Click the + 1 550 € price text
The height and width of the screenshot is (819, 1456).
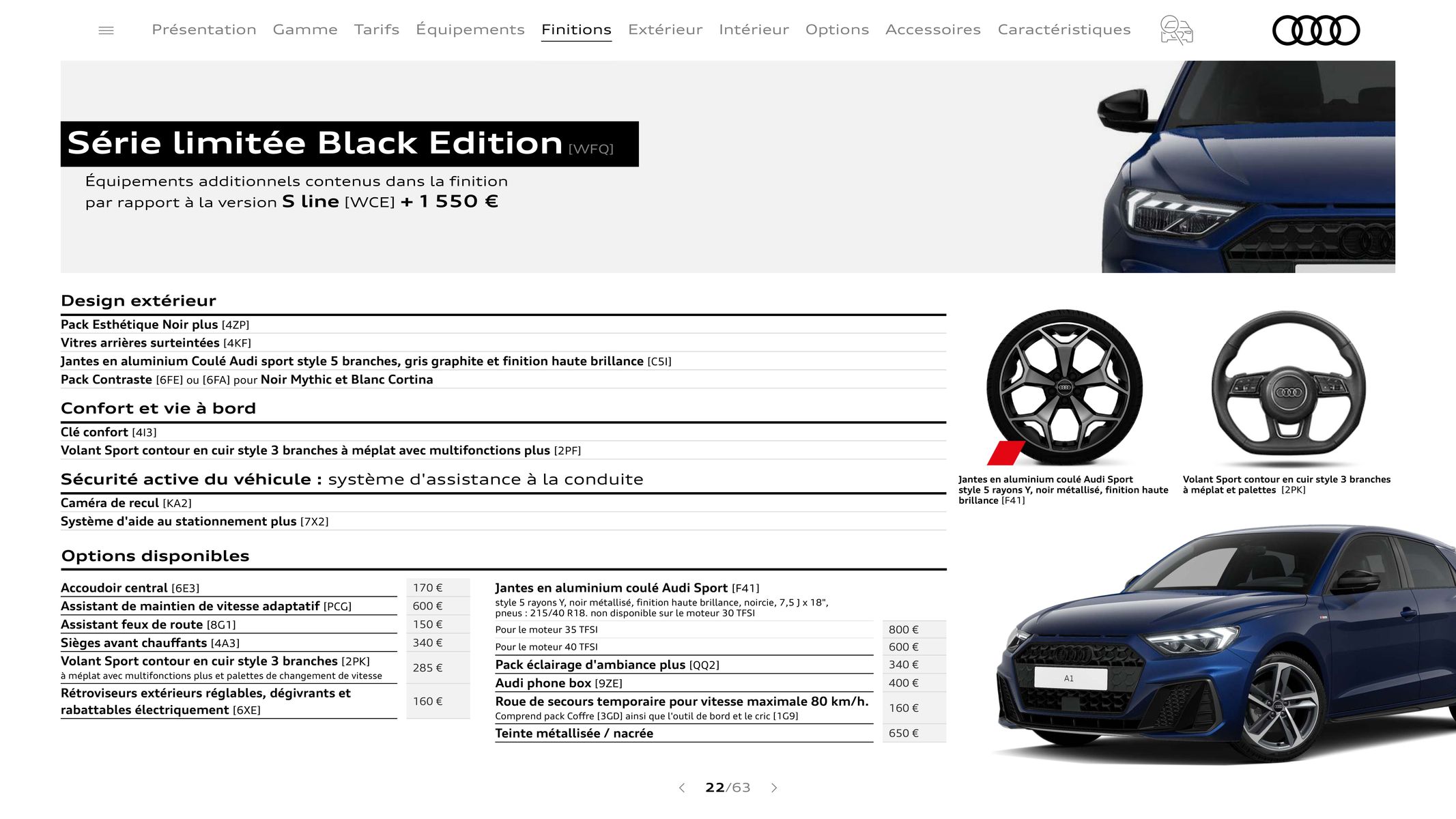[450, 201]
